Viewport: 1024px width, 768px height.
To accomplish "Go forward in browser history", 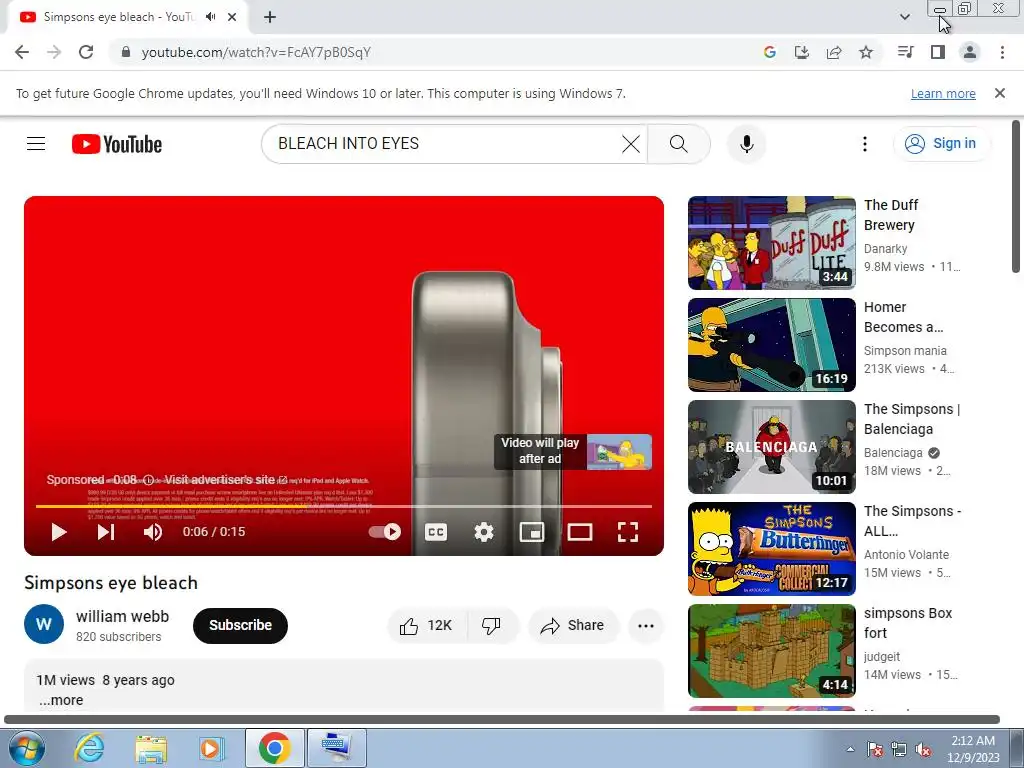I will coord(54,52).
